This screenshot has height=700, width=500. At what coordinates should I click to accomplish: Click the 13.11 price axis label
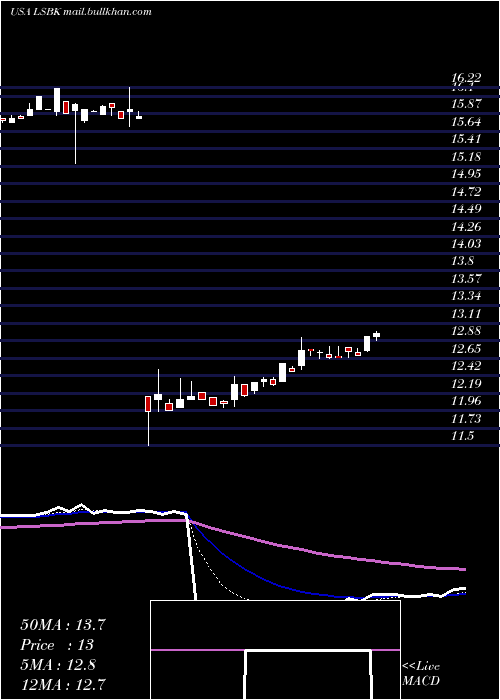(466, 314)
